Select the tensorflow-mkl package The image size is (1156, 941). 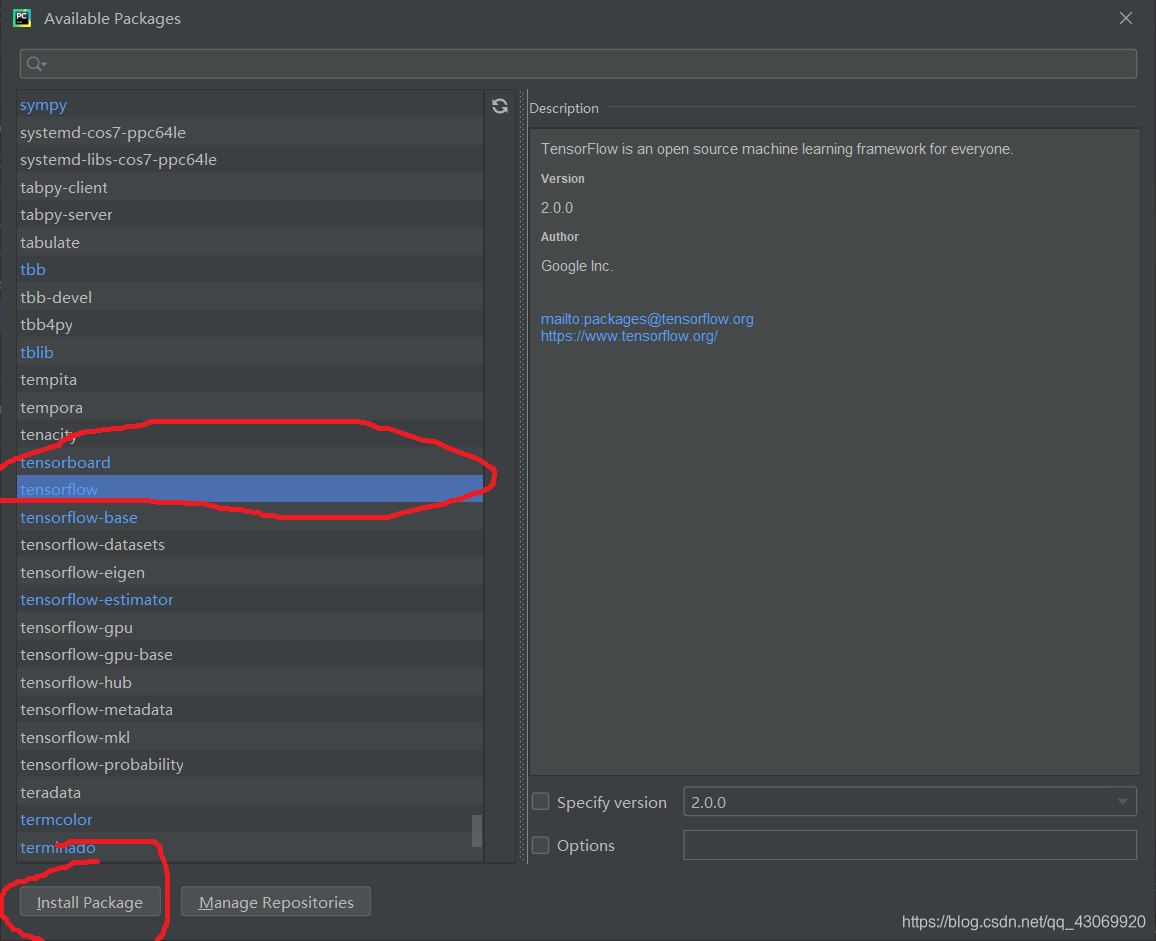[x=250, y=737]
